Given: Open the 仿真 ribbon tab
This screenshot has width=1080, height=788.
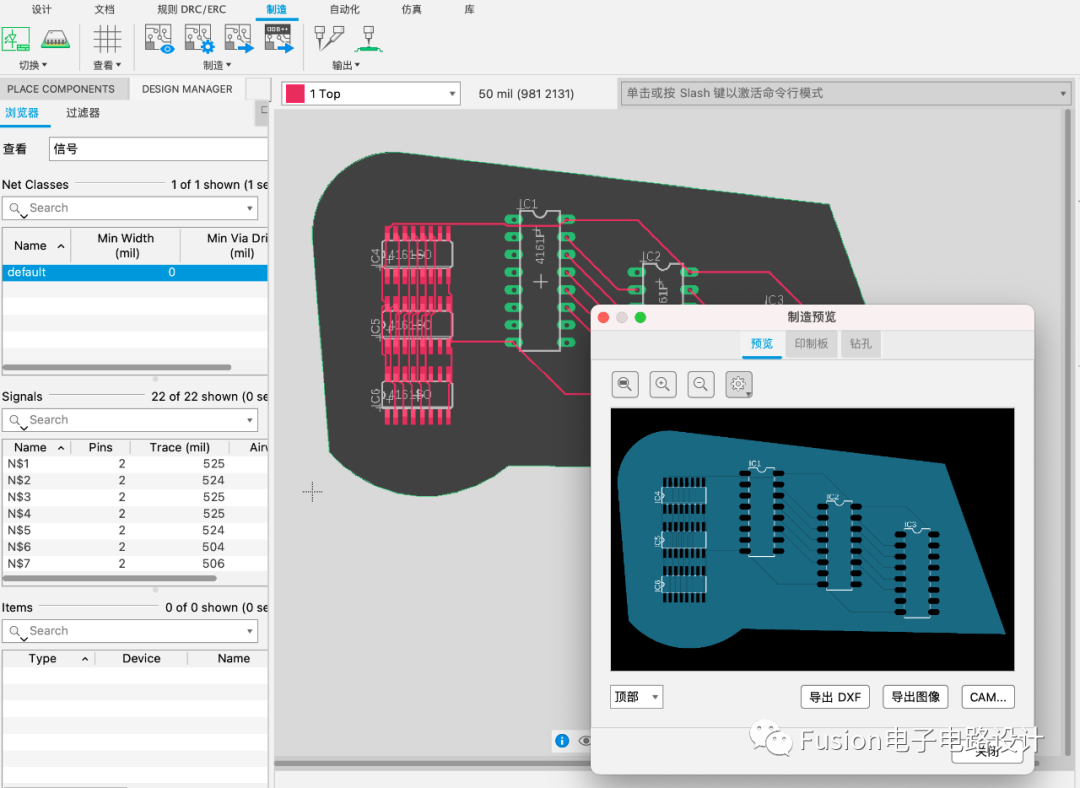Looking at the screenshot, I should pos(411,10).
